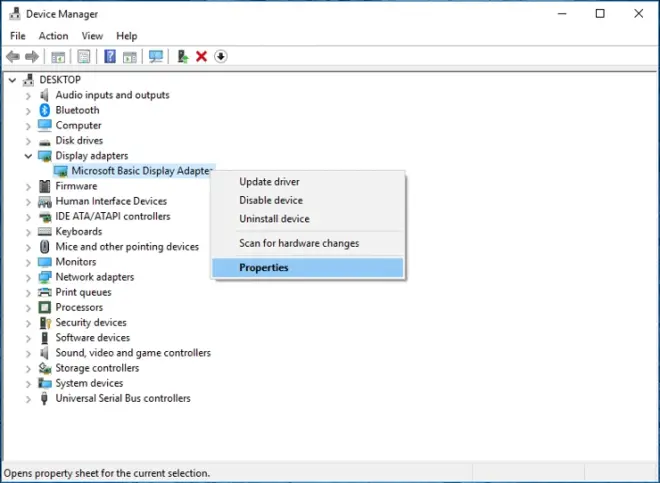Expand the Network adapters category
The height and width of the screenshot is (483, 660).
click(28, 278)
